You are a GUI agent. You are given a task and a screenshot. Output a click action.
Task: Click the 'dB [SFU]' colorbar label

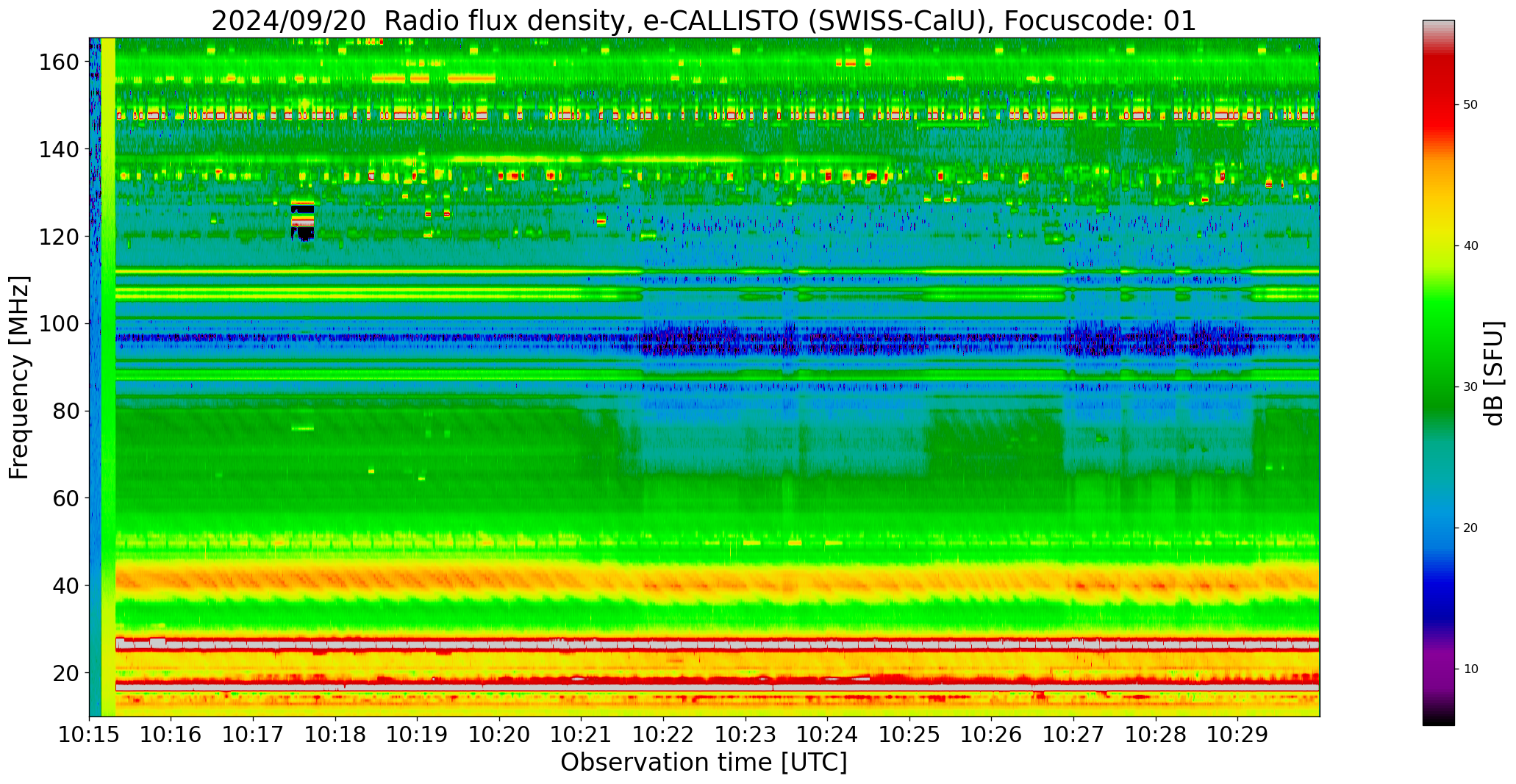(1493, 373)
